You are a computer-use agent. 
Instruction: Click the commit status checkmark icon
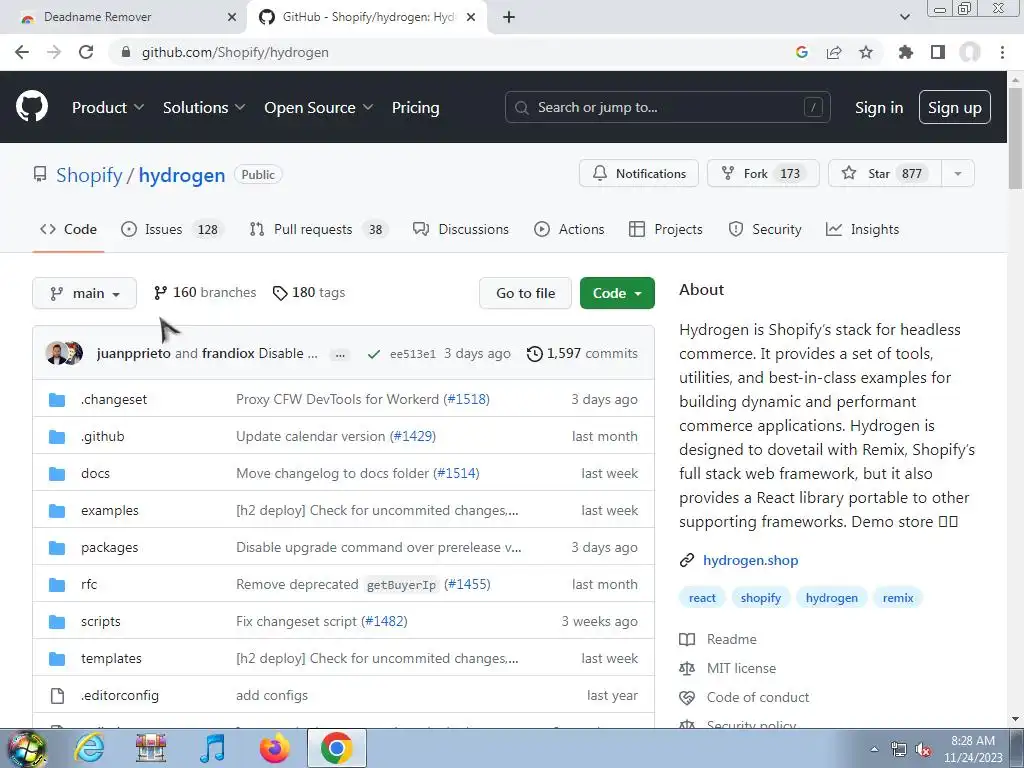374,354
